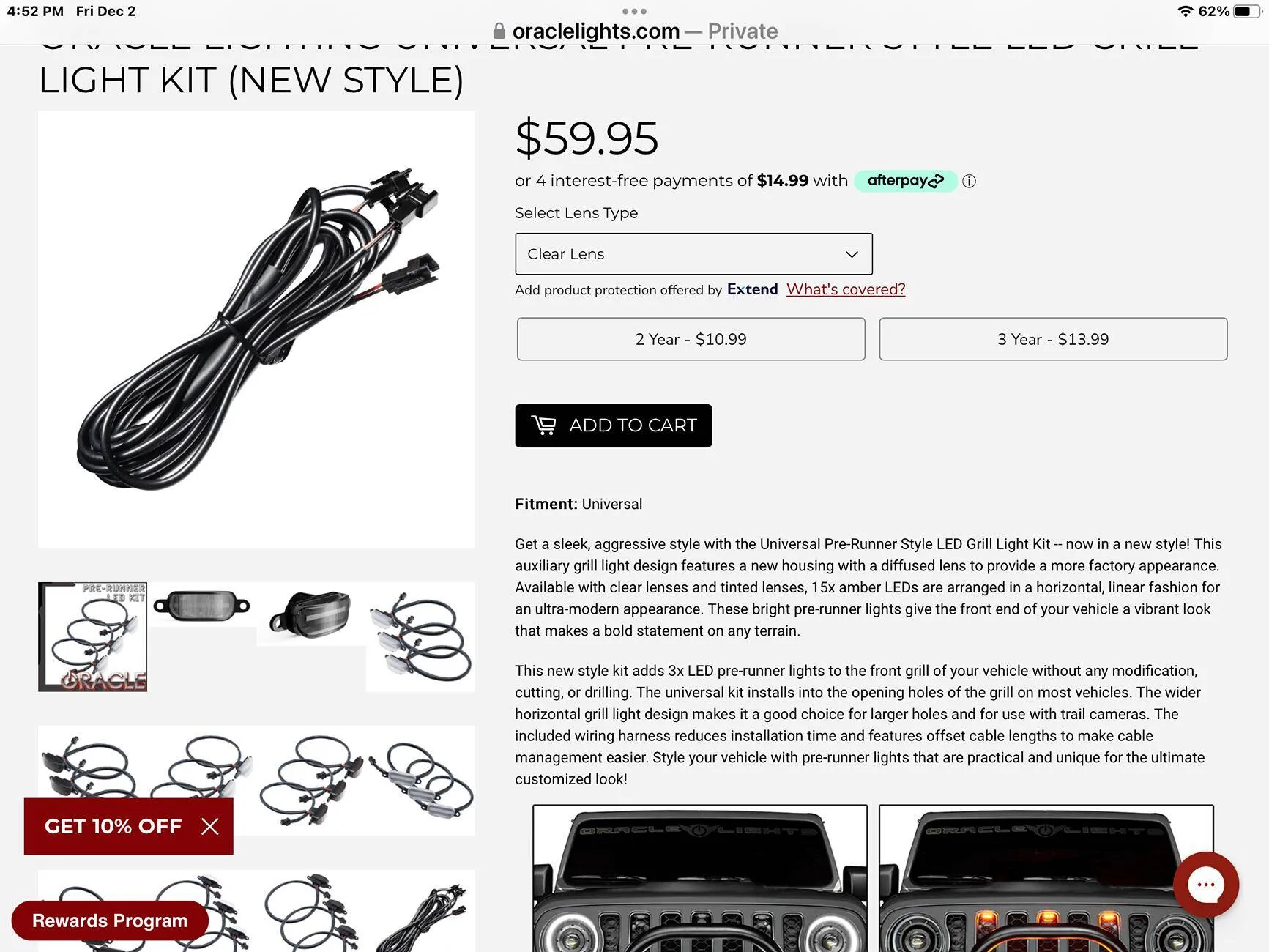Viewport: 1269px width, 952px height.
Task: Tap the Afterpay logo badge
Action: (905, 180)
